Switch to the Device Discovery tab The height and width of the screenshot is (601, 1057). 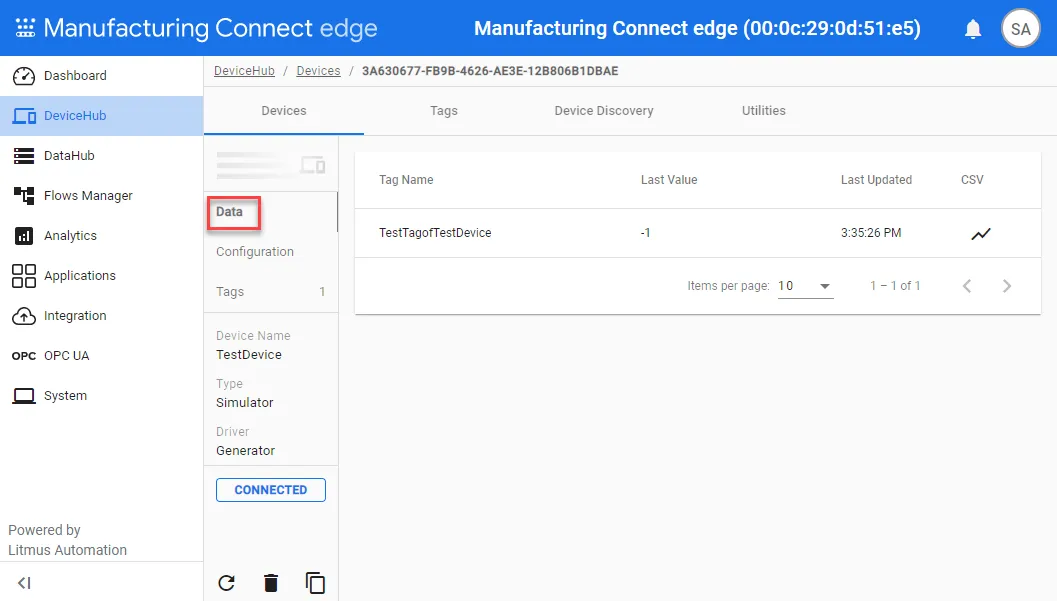(604, 110)
